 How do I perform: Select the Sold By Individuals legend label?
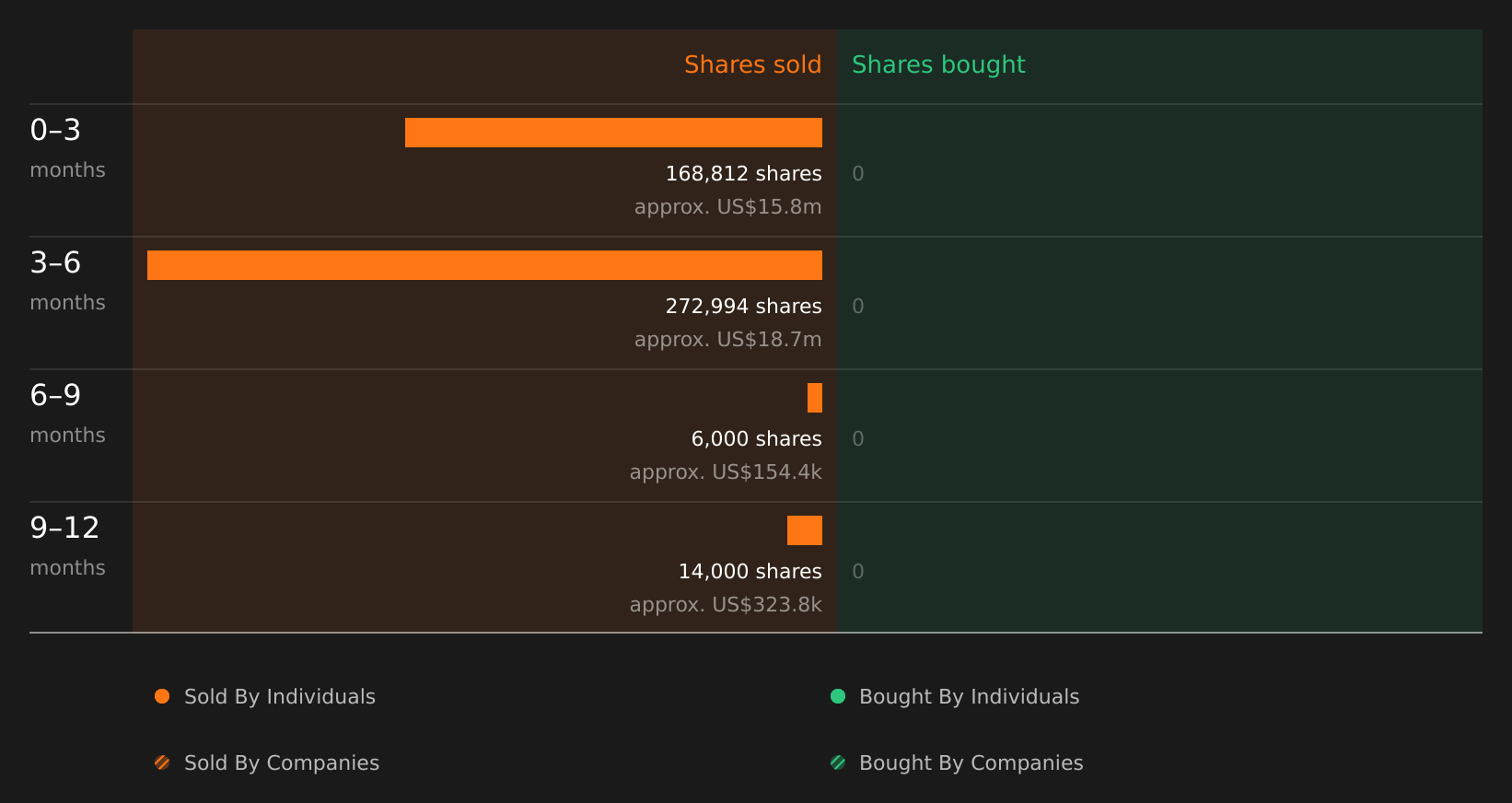[x=280, y=697]
